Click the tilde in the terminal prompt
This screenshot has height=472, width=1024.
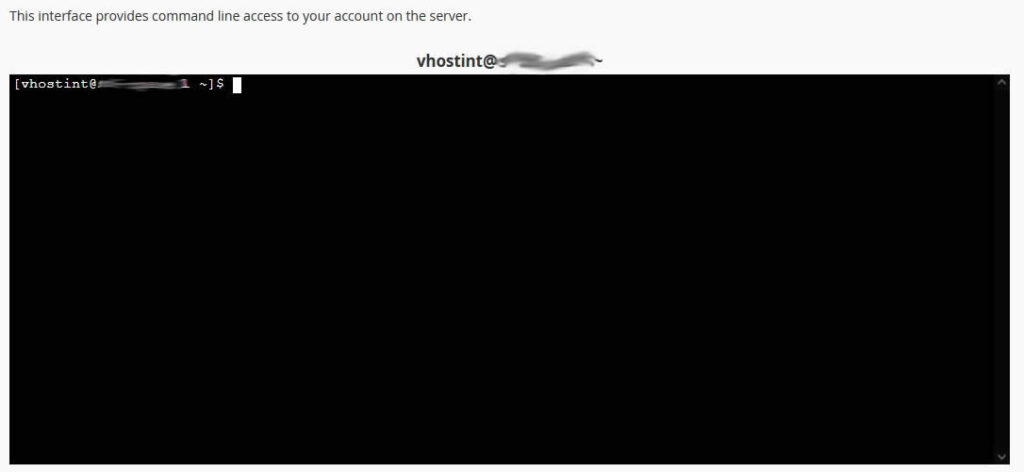click(203, 85)
